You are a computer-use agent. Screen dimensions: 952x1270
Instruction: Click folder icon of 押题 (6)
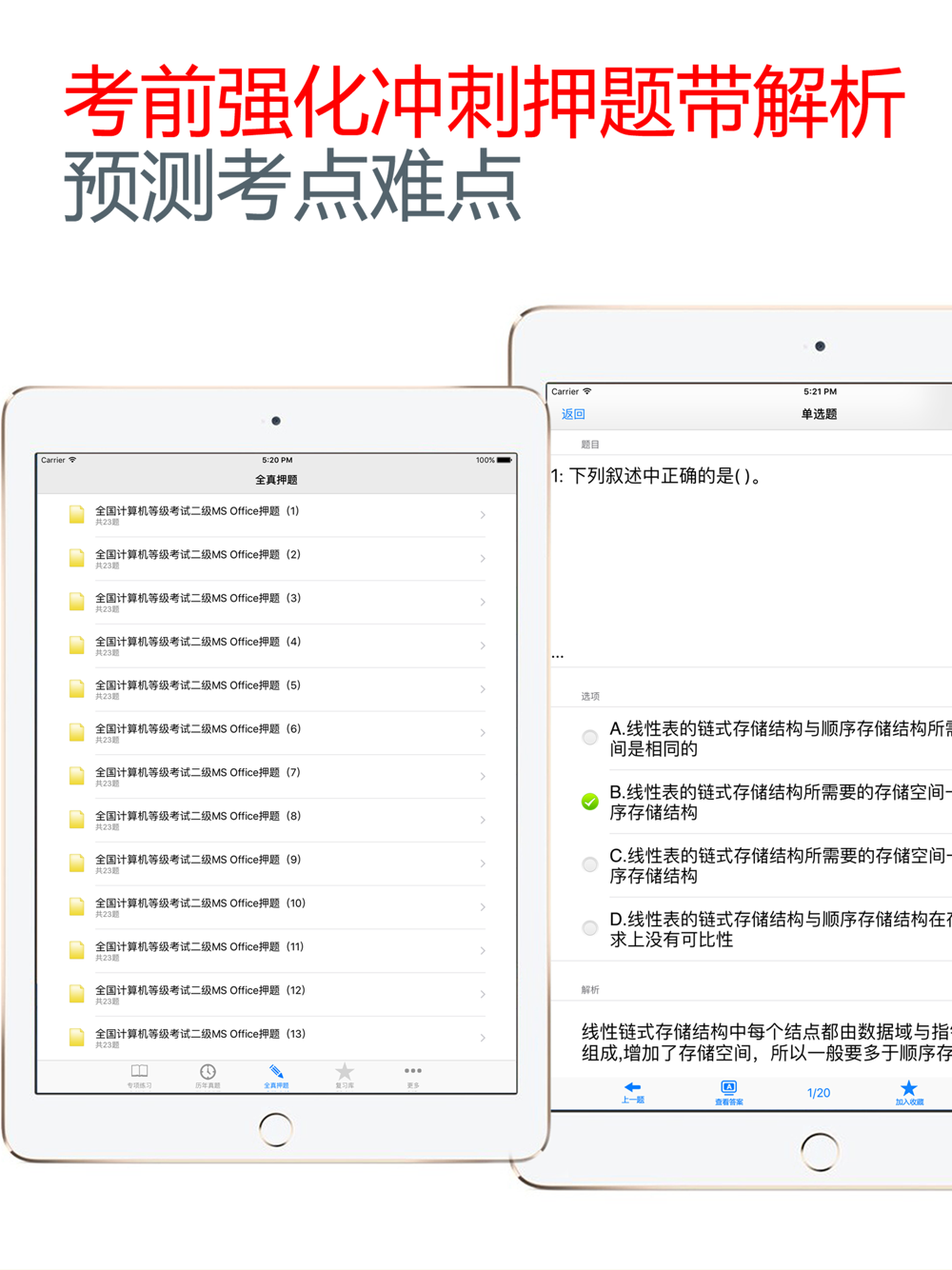click(77, 733)
